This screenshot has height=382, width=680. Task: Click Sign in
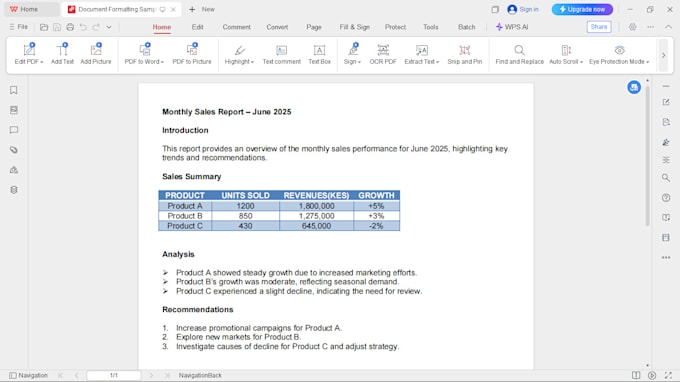[523, 9]
